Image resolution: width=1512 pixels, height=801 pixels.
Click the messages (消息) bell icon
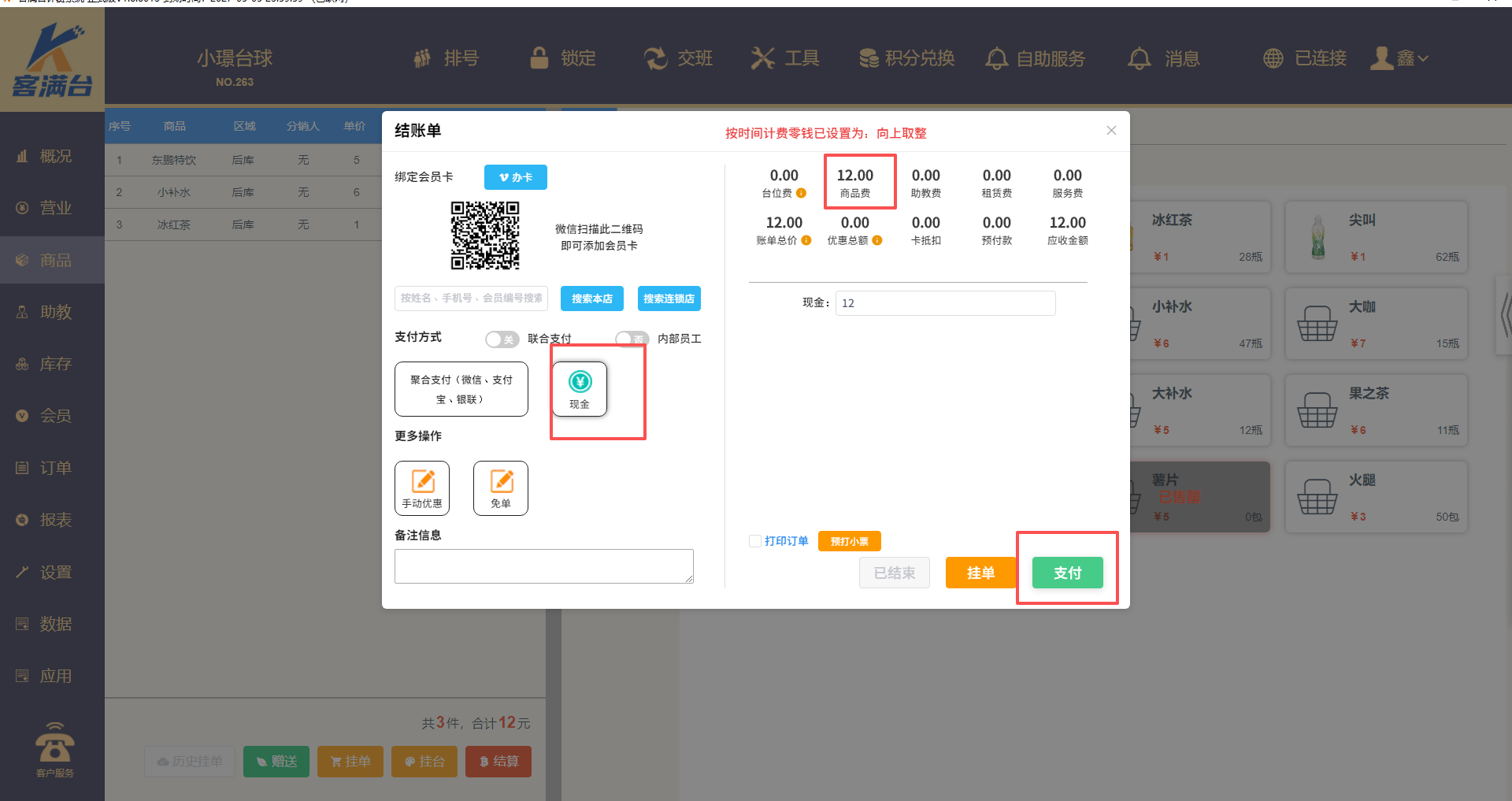[1139, 58]
